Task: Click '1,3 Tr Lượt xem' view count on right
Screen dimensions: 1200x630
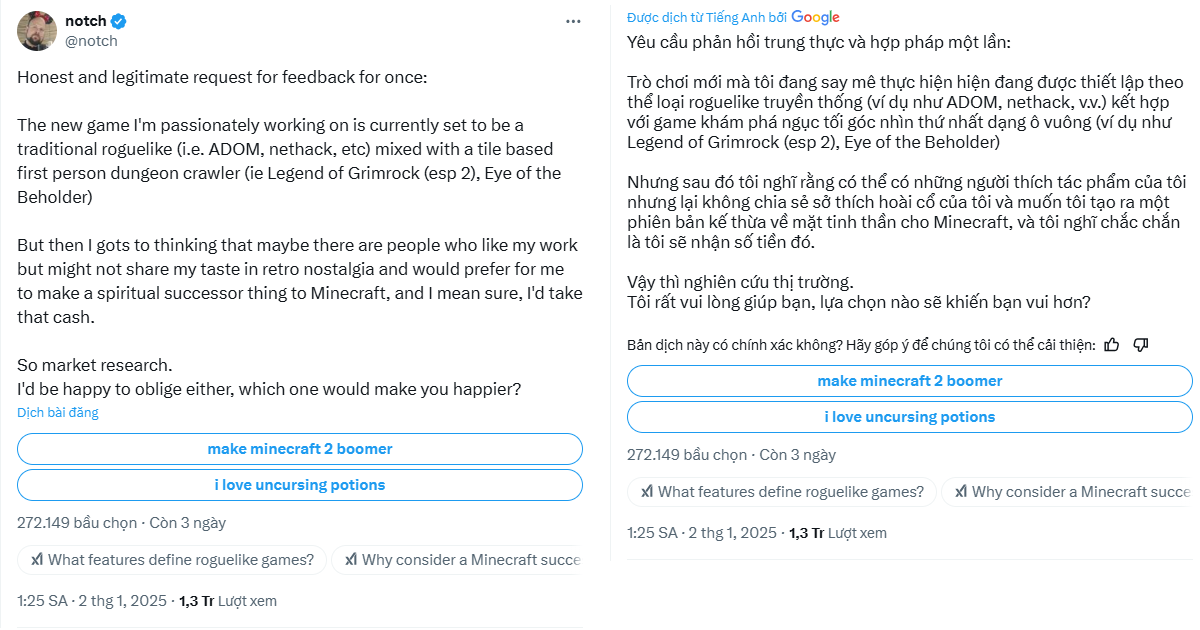Action: (838, 533)
